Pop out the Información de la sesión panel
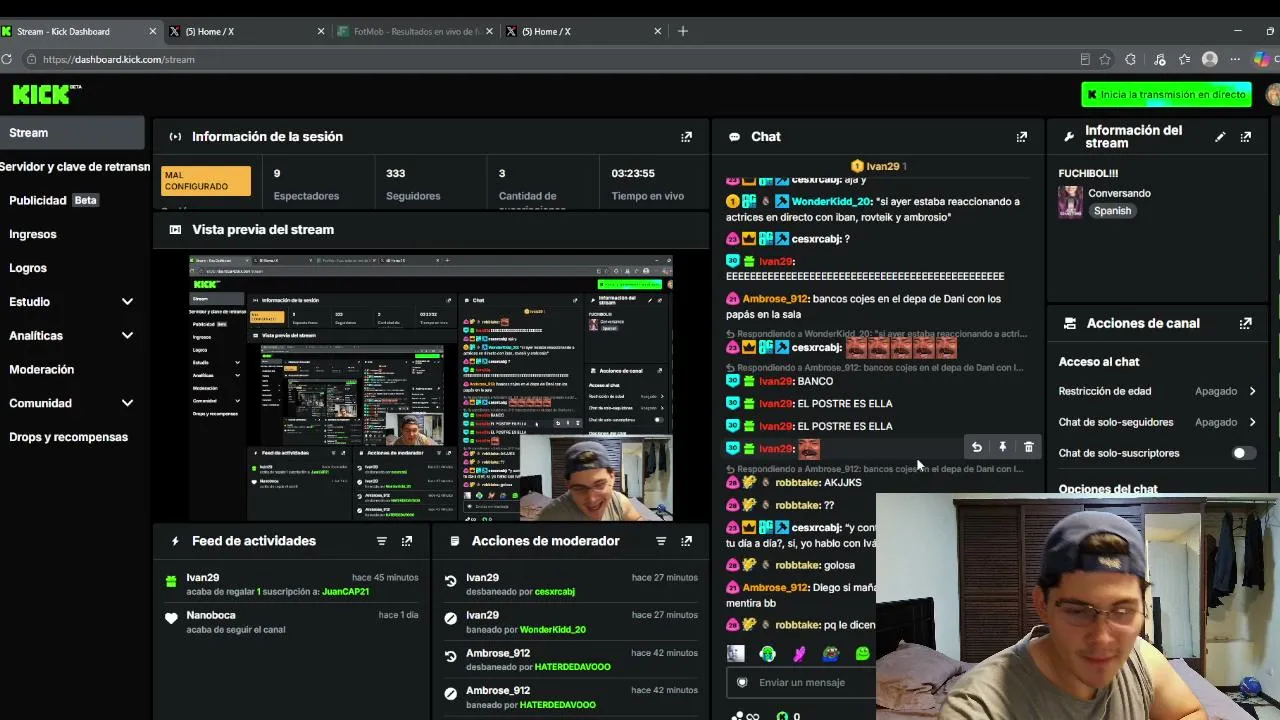This screenshot has height=720, width=1280. click(686, 137)
